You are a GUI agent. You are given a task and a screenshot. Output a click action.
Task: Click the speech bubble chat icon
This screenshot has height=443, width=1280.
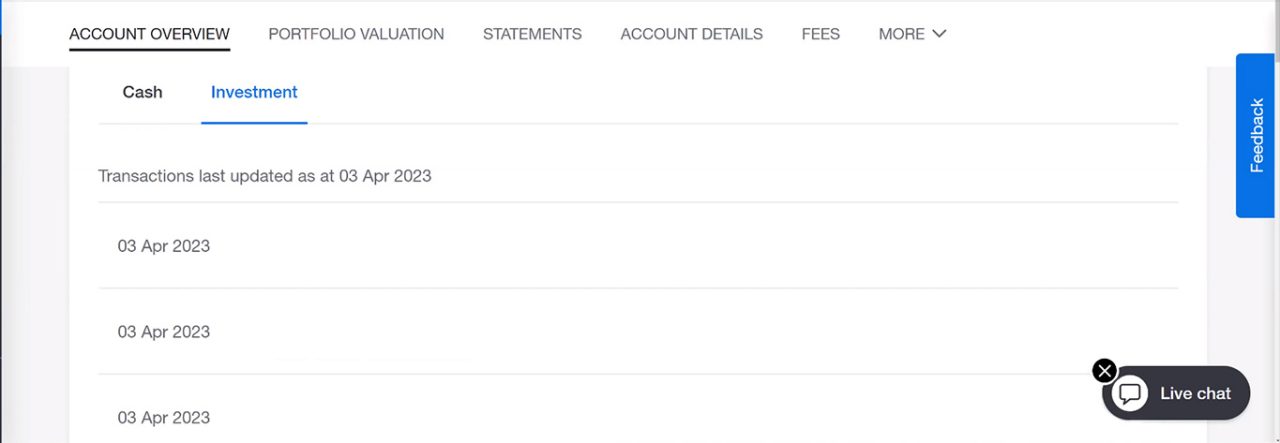[x=1129, y=393]
